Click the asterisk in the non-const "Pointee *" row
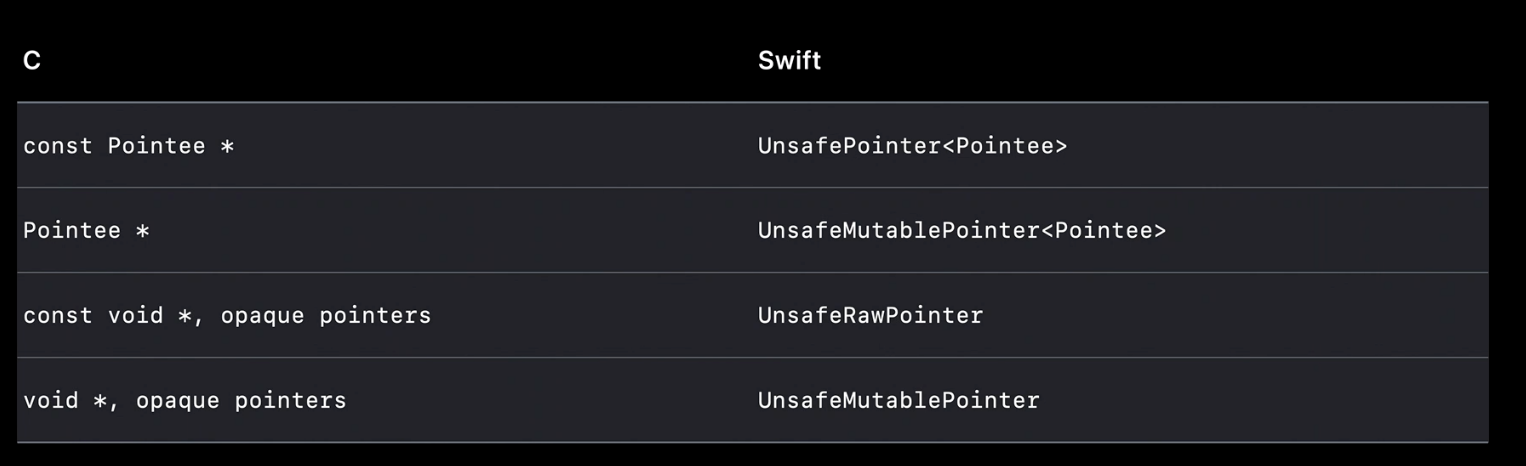The height and width of the screenshot is (466, 1526). [143, 231]
